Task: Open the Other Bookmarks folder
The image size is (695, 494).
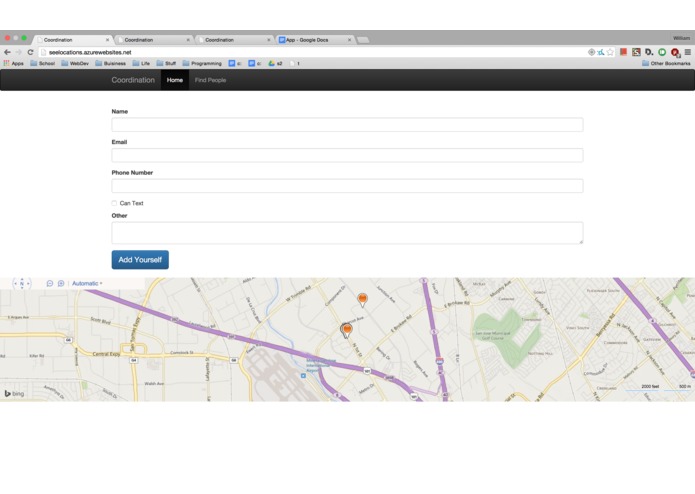Action: (x=666, y=63)
